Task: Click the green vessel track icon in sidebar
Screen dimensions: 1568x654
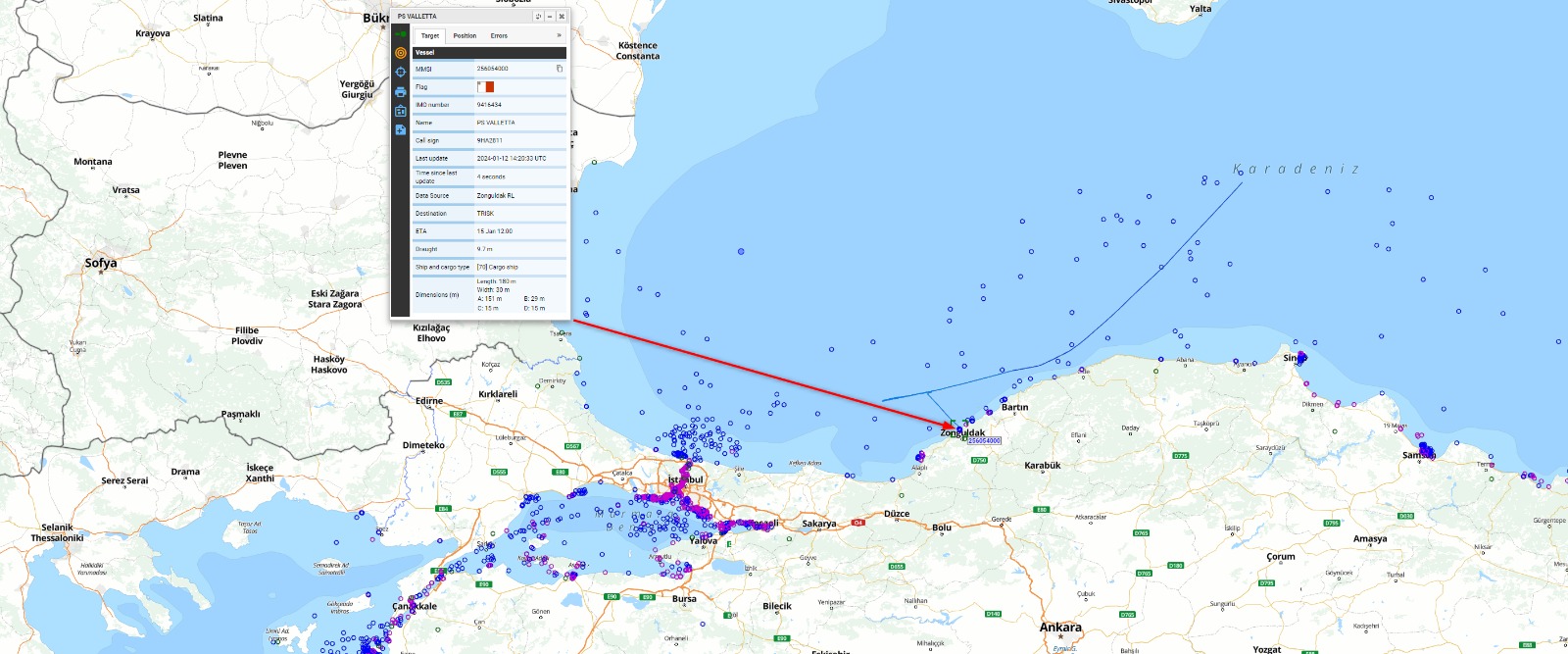Action: tap(400, 34)
